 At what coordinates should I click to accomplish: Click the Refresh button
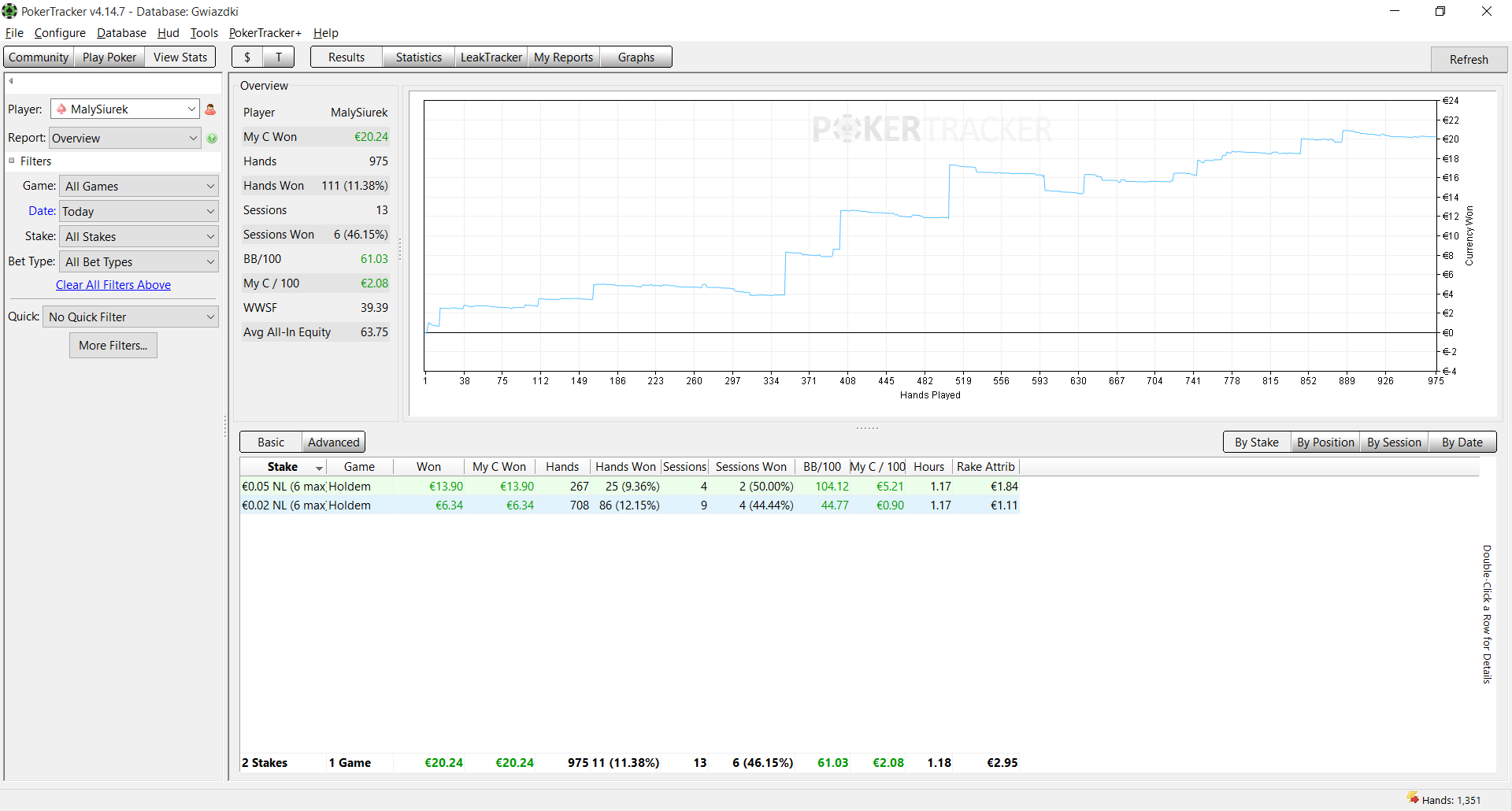pyautogui.click(x=1469, y=60)
